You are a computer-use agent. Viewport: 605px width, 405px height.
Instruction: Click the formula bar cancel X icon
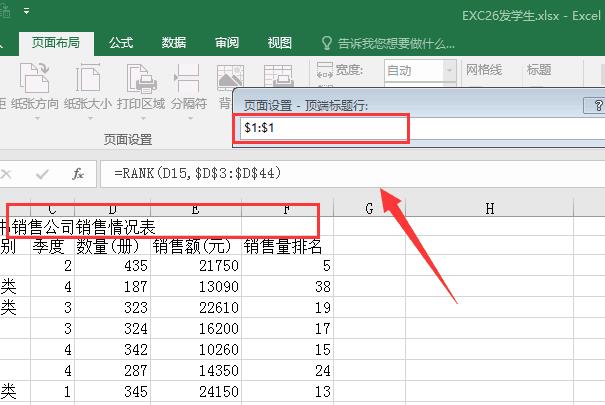click(x=11, y=174)
